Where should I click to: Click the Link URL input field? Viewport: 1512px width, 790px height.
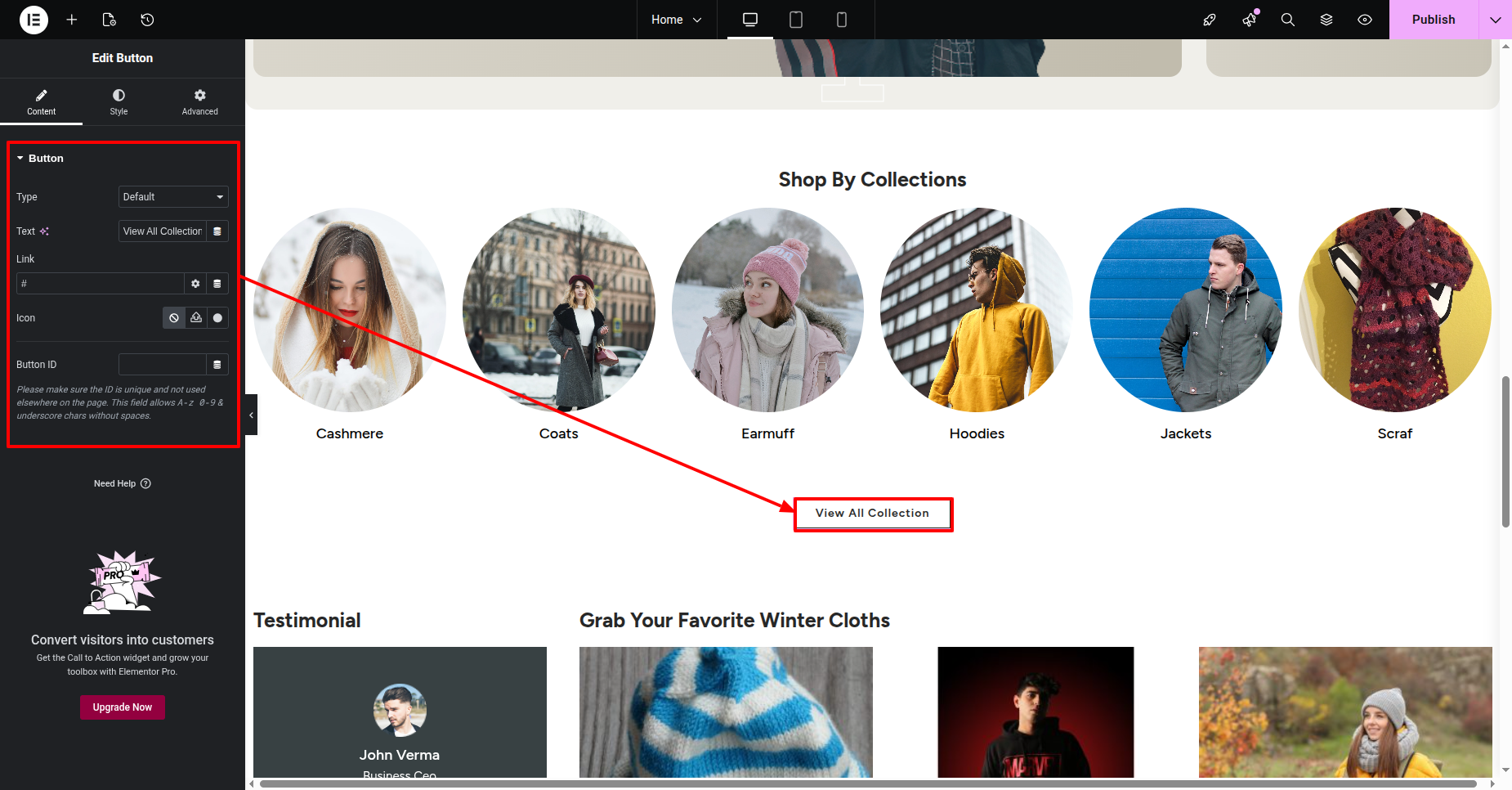point(100,284)
